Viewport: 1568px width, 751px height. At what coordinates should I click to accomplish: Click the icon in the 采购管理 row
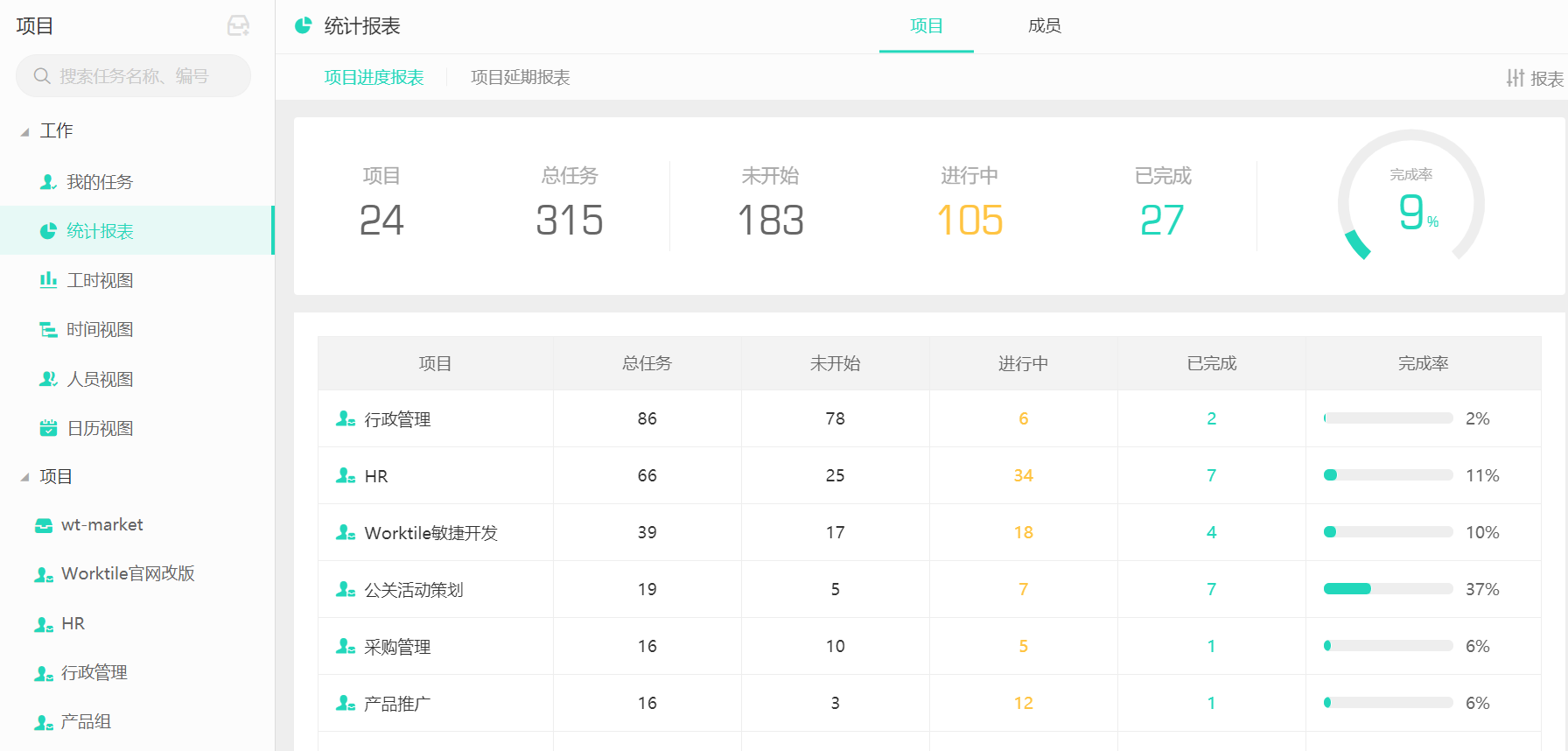coord(346,646)
